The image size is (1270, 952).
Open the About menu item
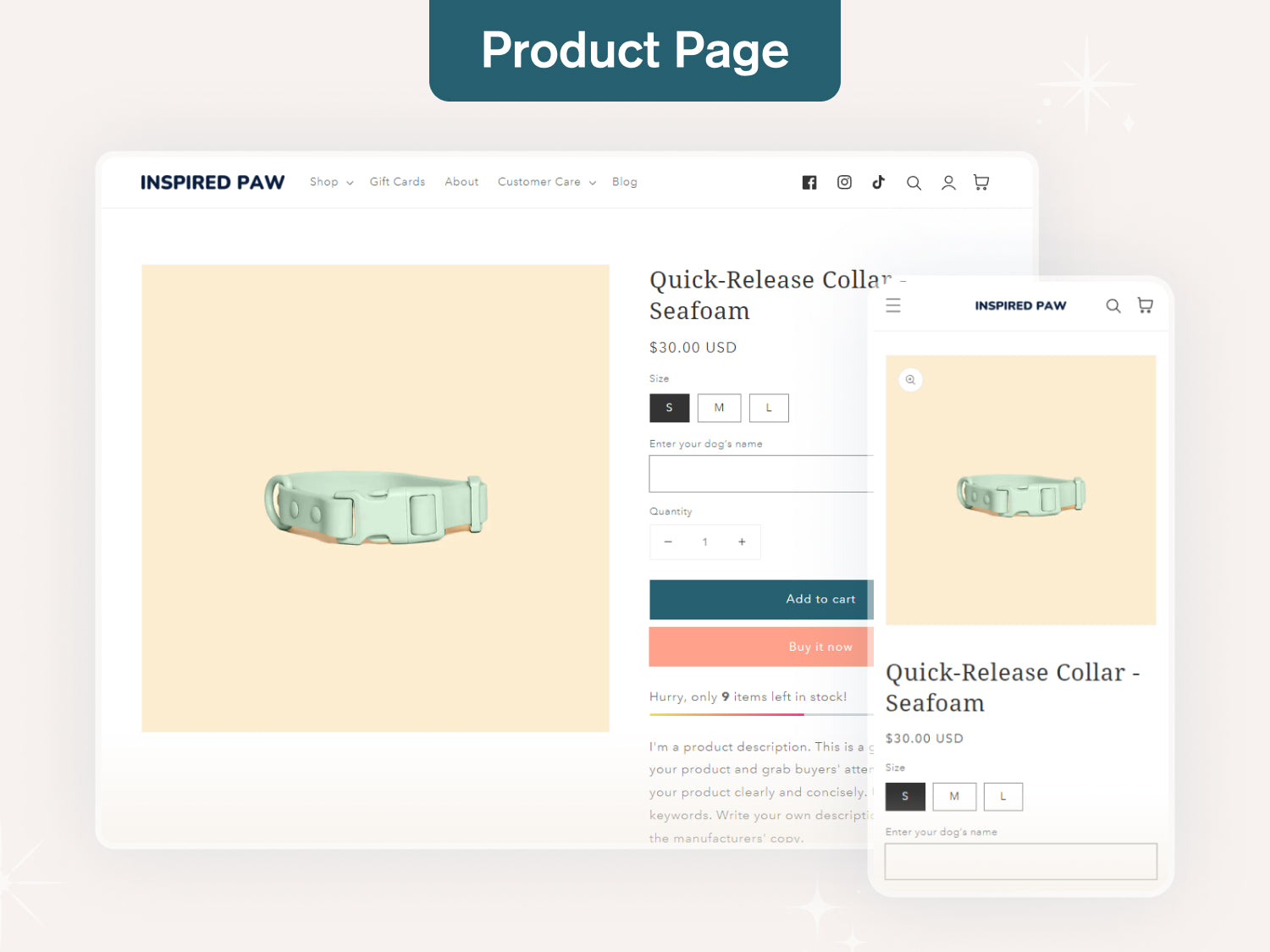tap(461, 182)
